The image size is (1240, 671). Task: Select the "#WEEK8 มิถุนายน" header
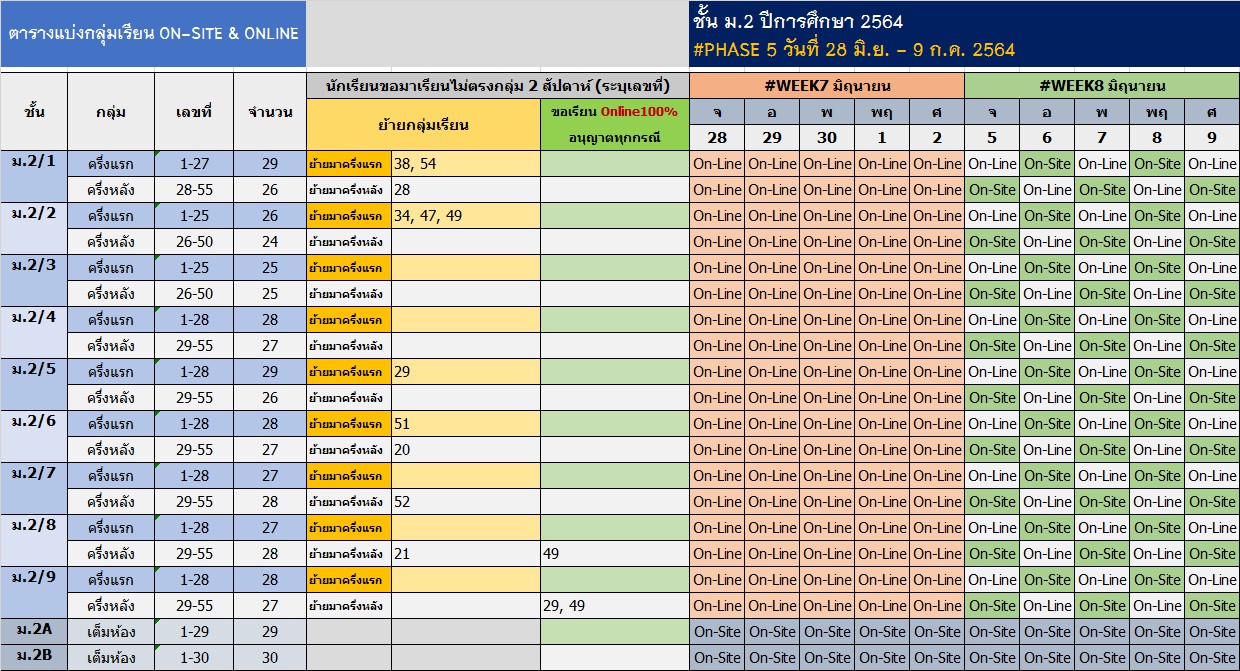(x=1102, y=86)
